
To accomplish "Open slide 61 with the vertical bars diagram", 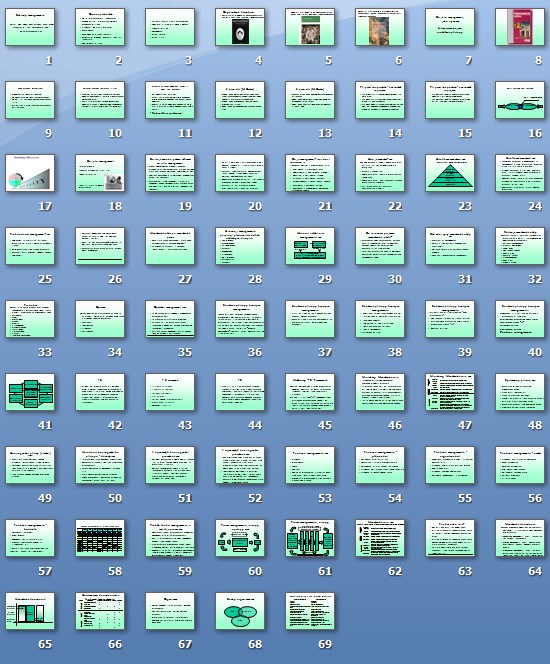I will pyautogui.click(x=310, y=538).
